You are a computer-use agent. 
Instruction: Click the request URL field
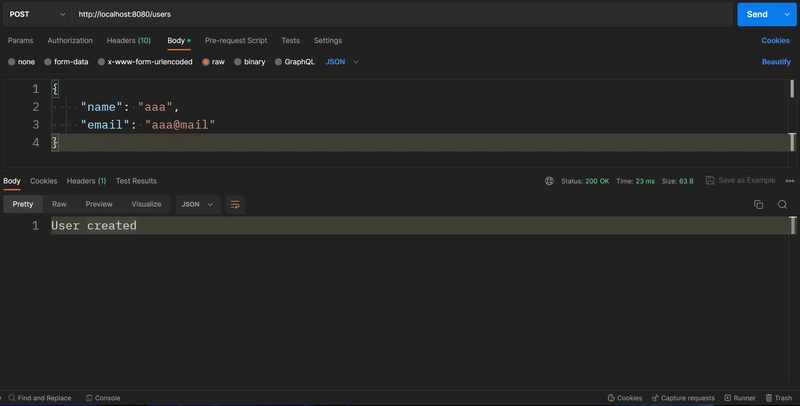pos(402,14)
